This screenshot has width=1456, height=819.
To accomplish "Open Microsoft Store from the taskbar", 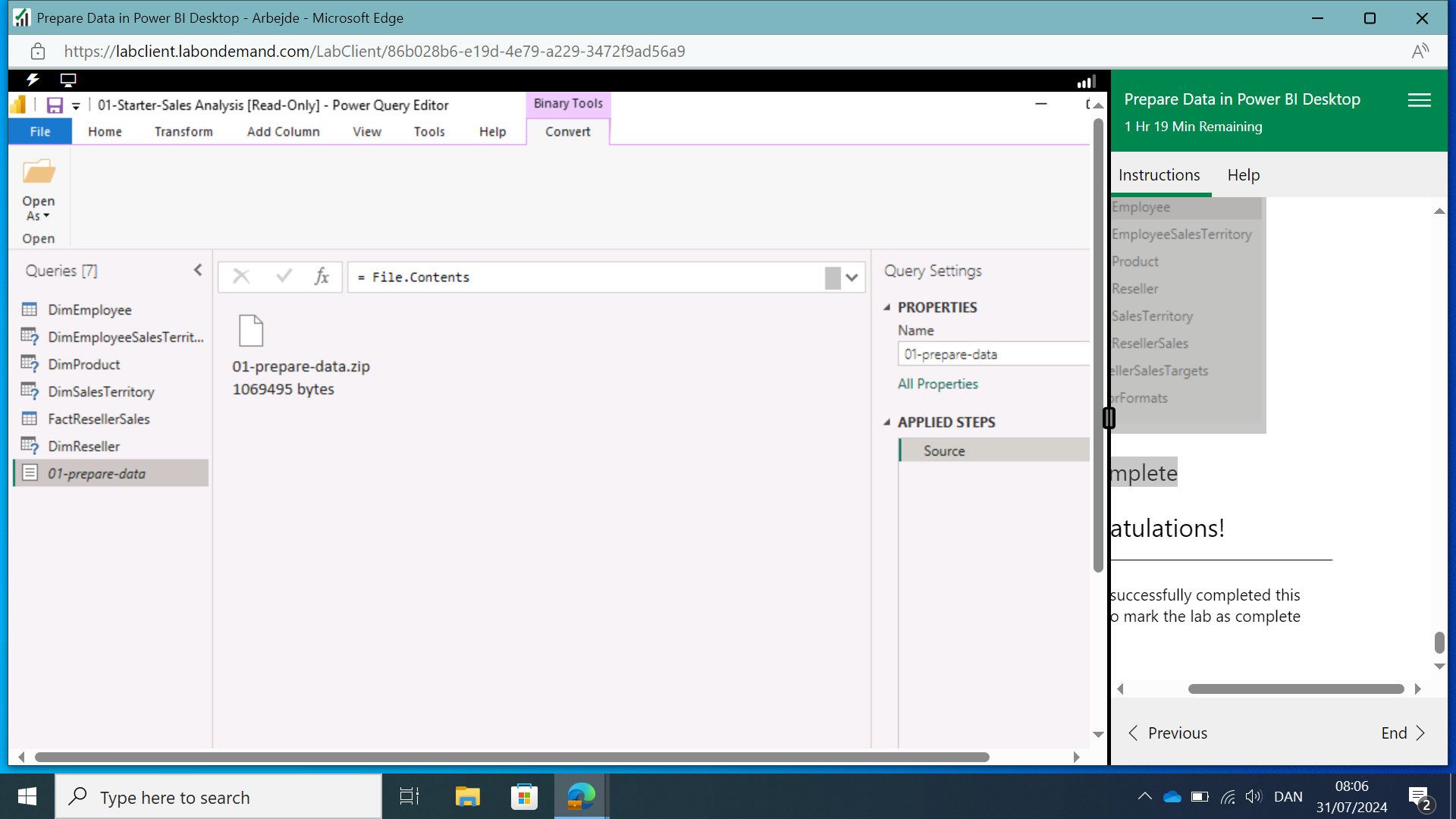I will pyautogui.click(x=524, y=796).
